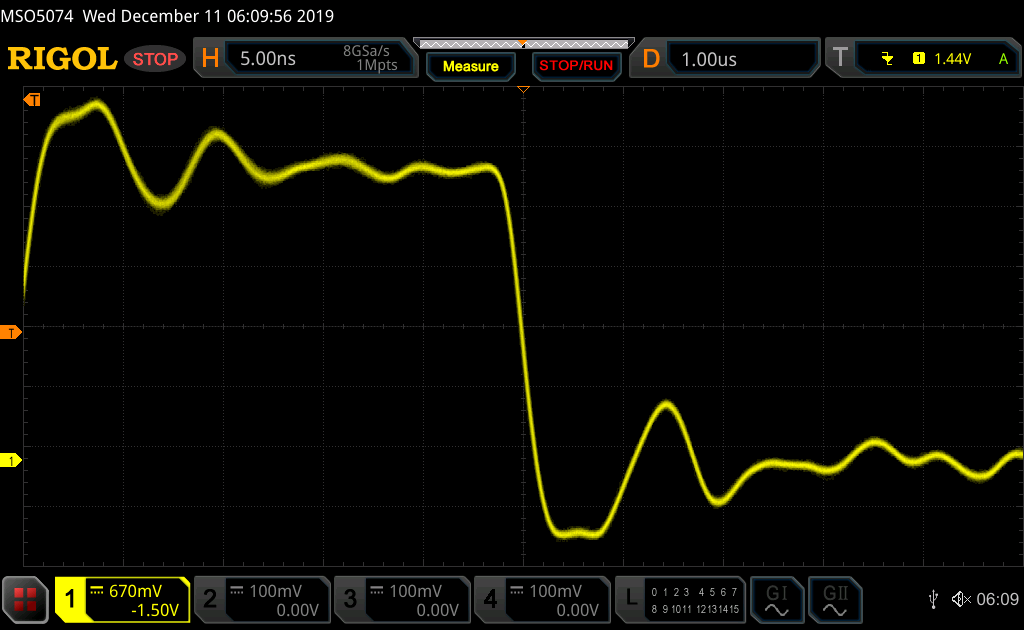This screenshot has width=1024, height=630.
Task: Open the H horizontal timebase menu
Action: [x=210, y=58]
